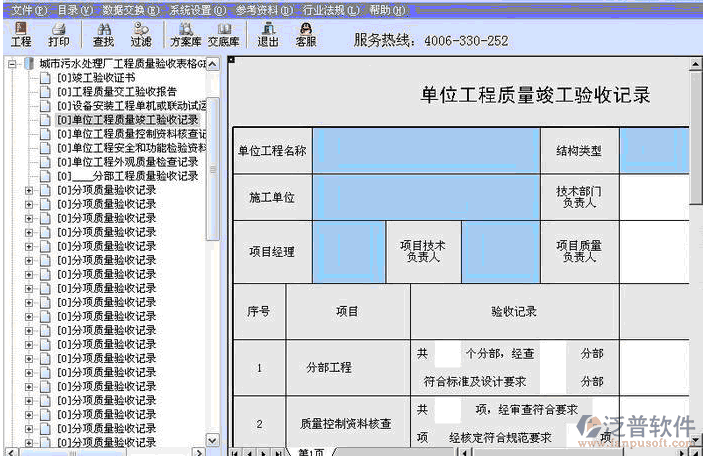Viewport: 706px width, 459px height.
Task: Select [0]设备安装工程单机或联动试运 item
Action: pos(131,106)
